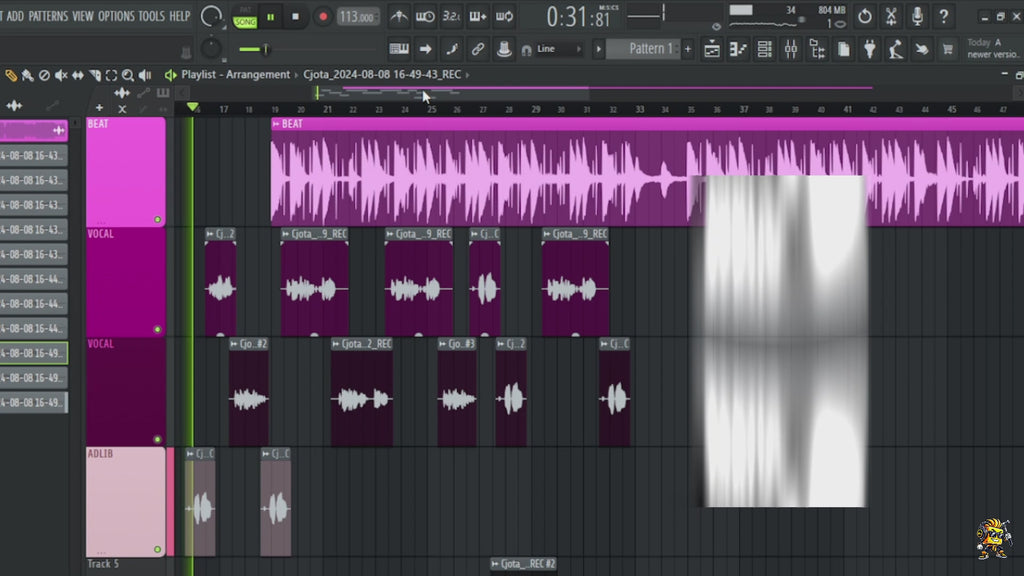Mute the ADLIB track
The width and height of the screenshot is (1024, 576).
pos(157,548)
